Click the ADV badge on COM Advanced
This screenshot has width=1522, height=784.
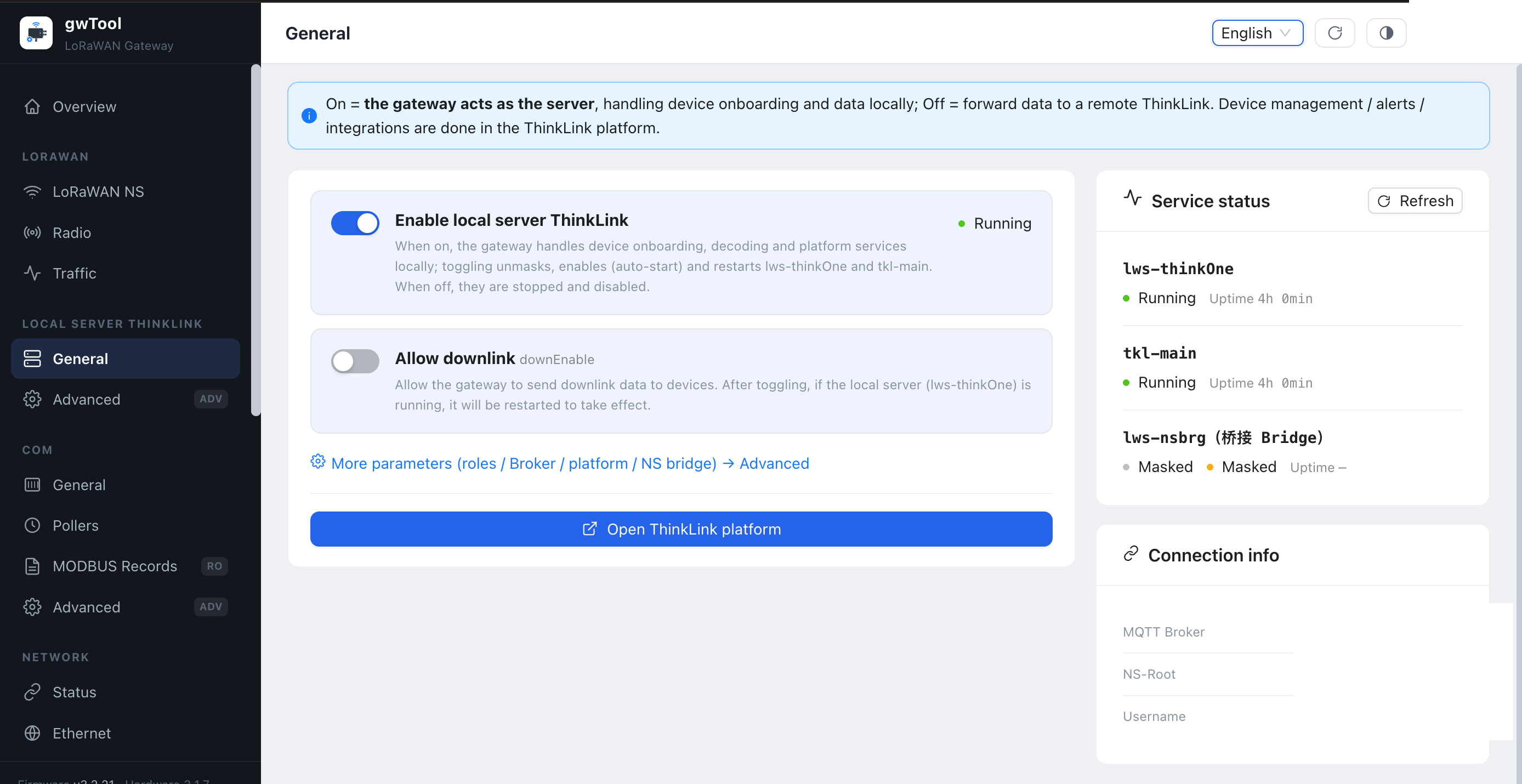(x=211, y=607)
